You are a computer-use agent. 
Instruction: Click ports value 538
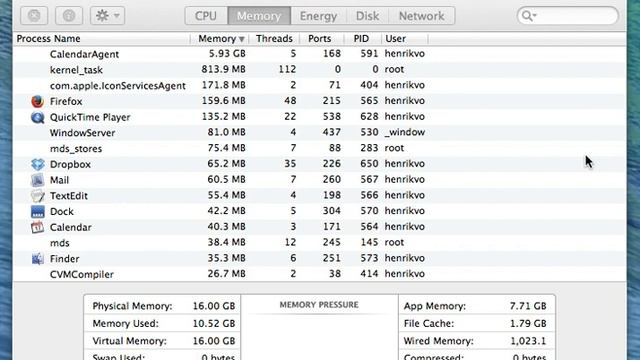[331, 117]
